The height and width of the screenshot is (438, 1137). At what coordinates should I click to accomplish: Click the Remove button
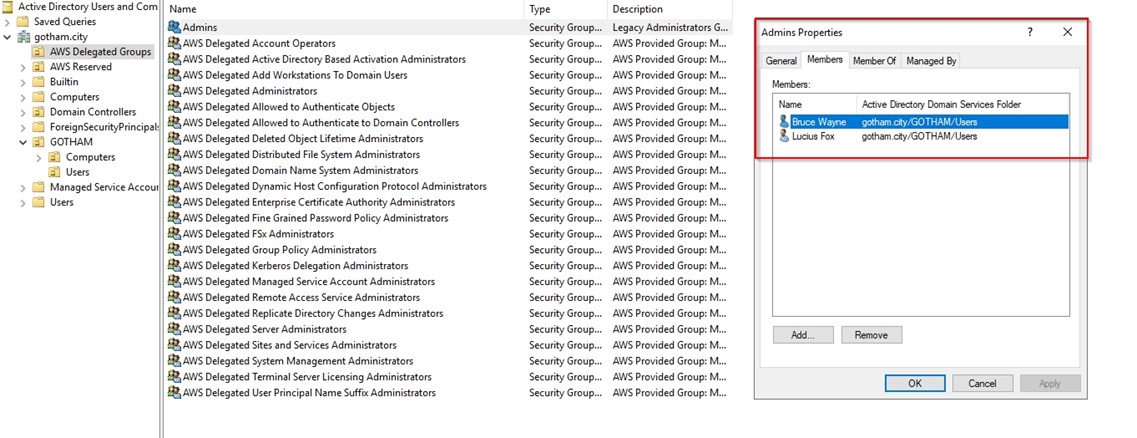tap(872, 335)
